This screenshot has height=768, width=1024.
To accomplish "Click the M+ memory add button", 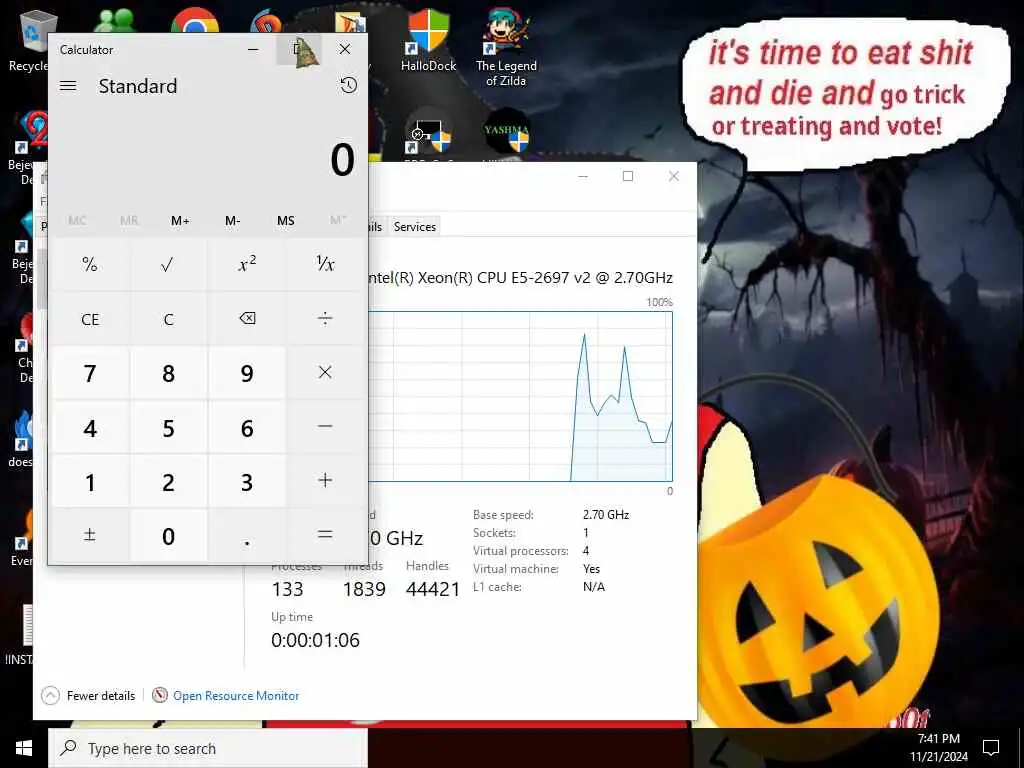I will click(180, 221).
